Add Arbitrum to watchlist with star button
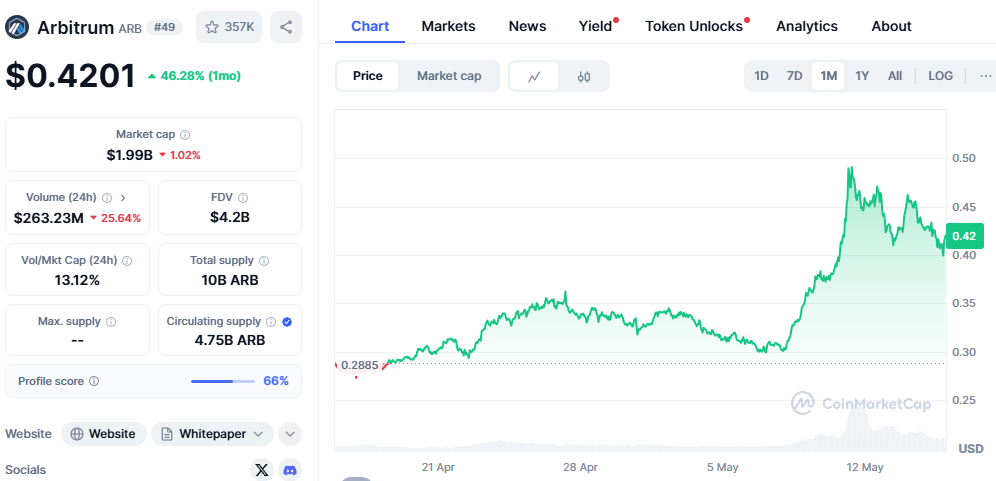 pos(229,27)
